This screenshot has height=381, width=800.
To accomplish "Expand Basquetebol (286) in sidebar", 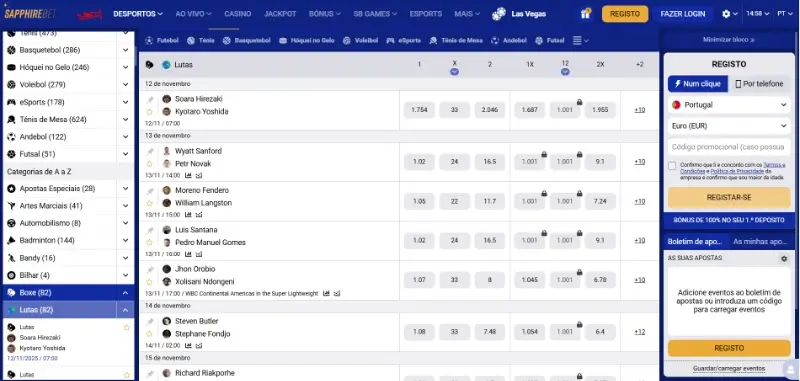I will (x=126, y=50).
